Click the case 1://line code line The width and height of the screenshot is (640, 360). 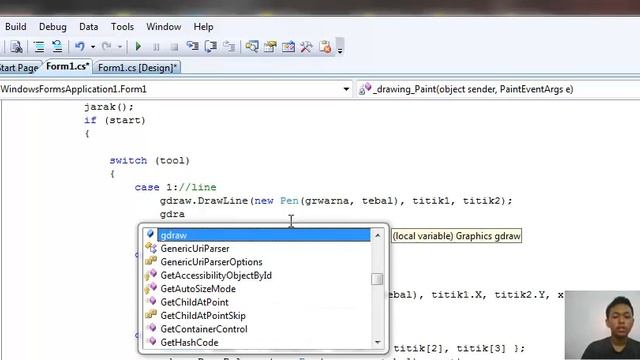[176, 187]
